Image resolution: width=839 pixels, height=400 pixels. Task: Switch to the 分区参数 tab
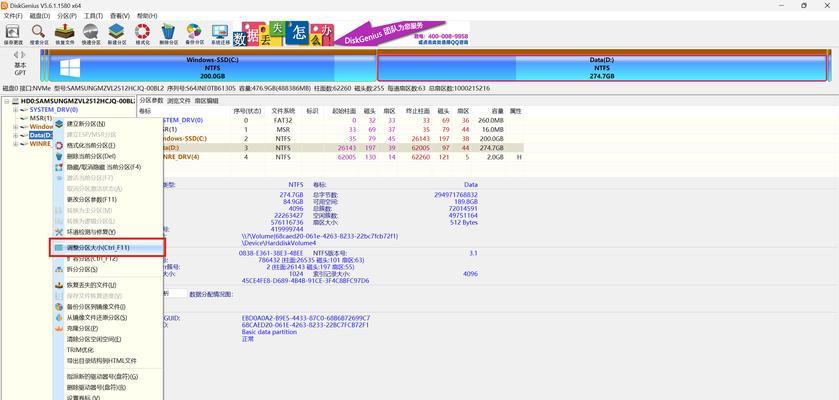click(151, 101)
